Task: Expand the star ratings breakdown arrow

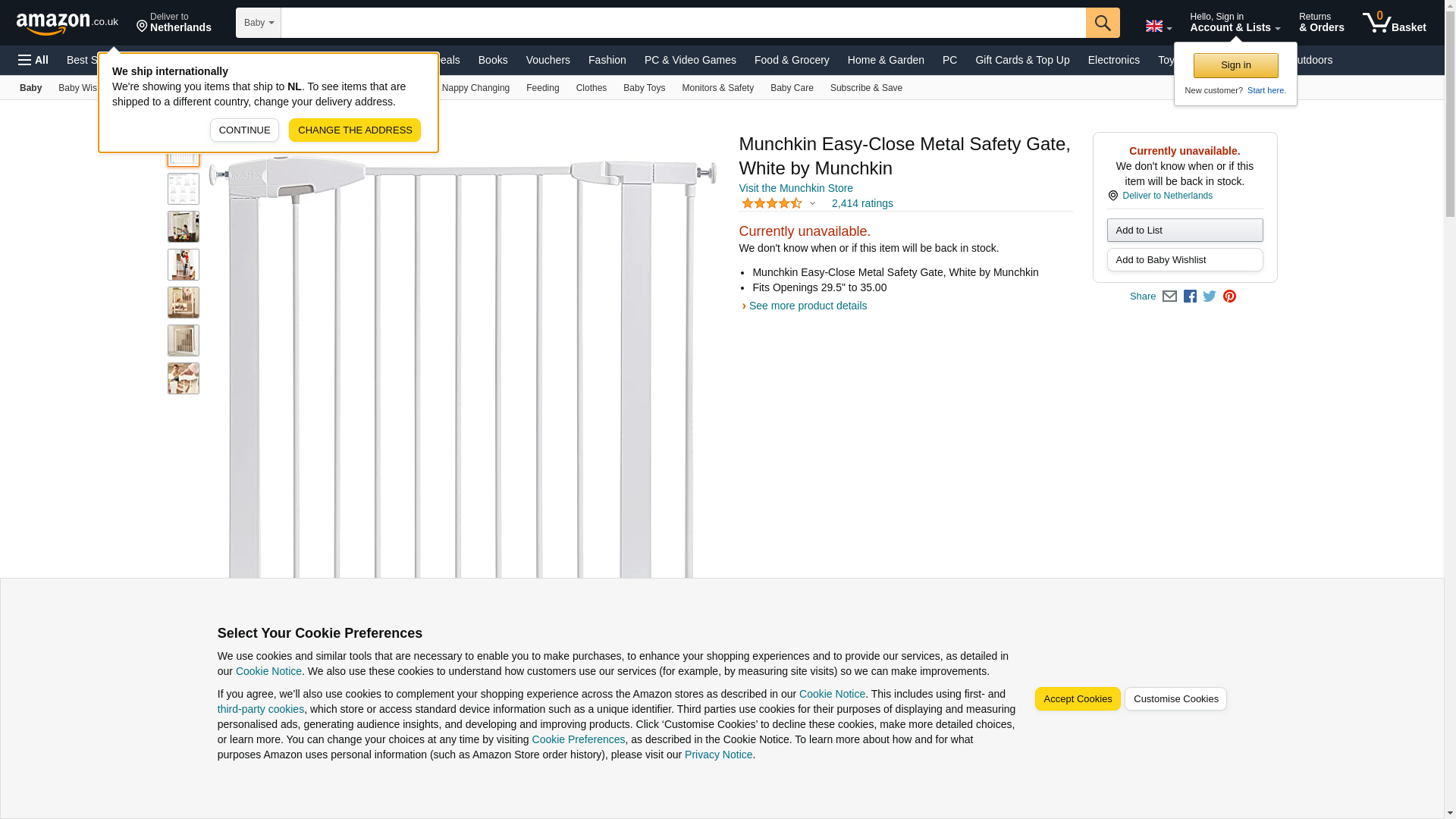Action: coord(812,203)
